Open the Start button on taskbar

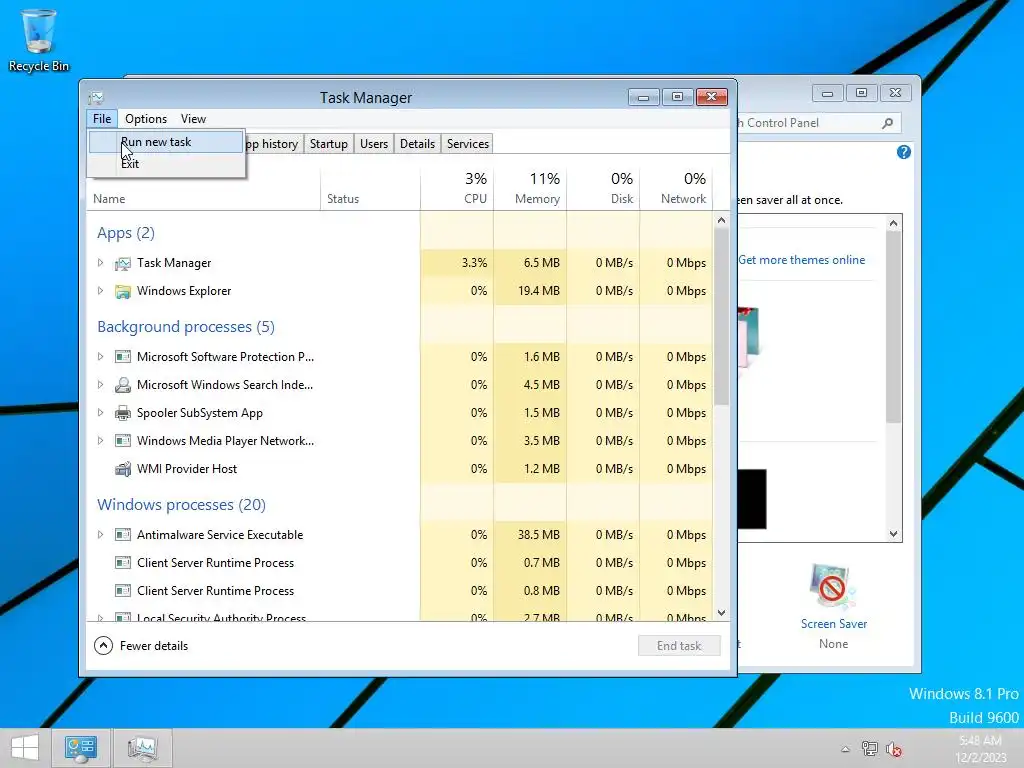point(25,748)
